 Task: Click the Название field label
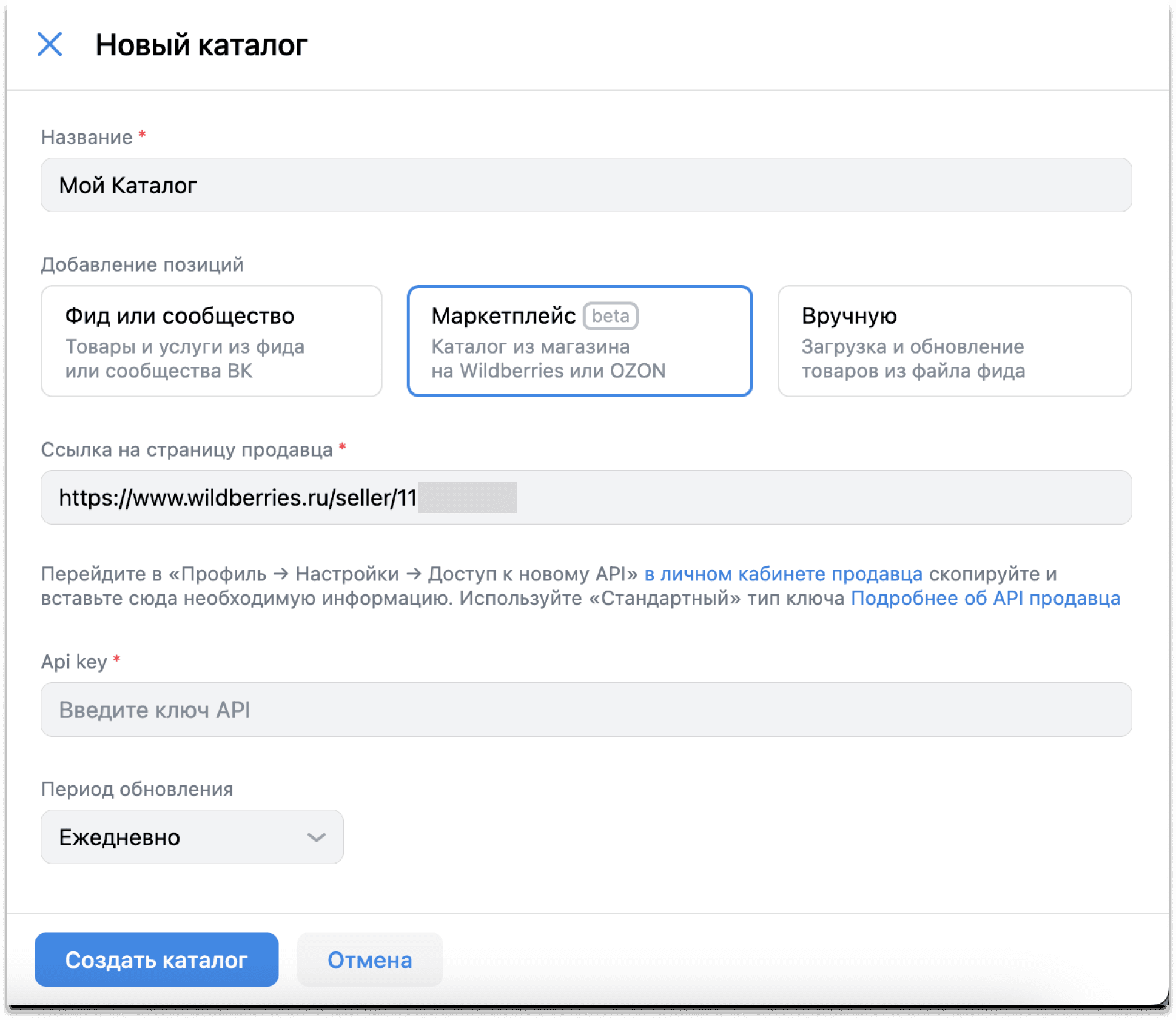(87, 138)
